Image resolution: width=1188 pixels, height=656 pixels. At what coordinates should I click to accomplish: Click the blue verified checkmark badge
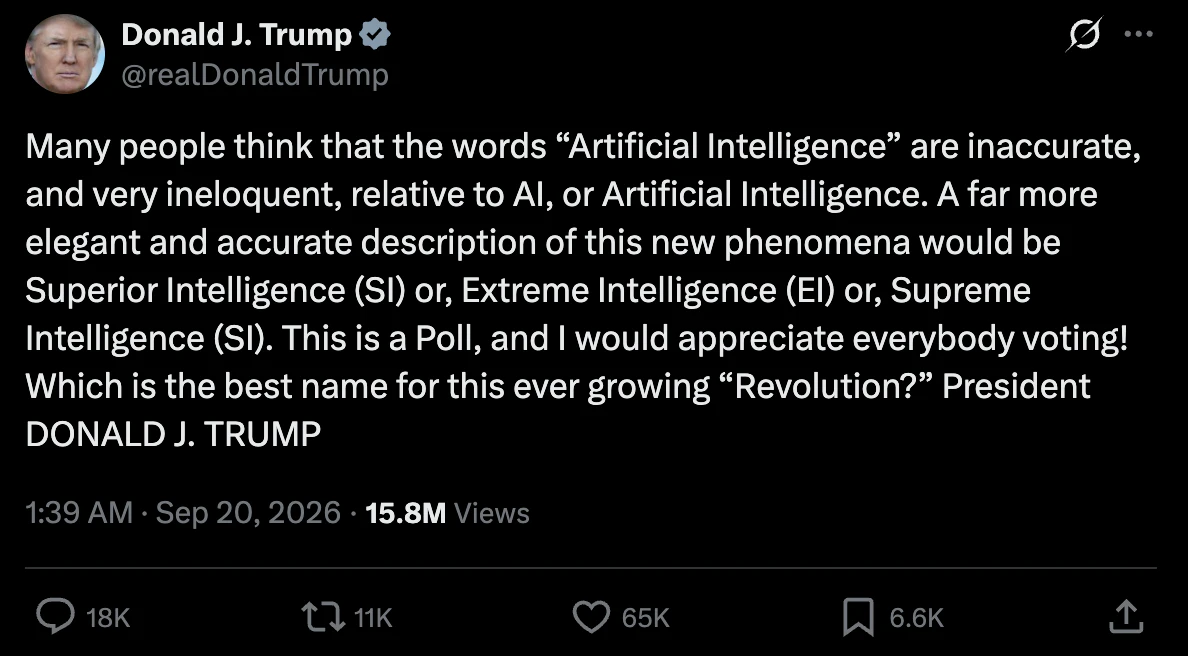[x=374, y=35]
